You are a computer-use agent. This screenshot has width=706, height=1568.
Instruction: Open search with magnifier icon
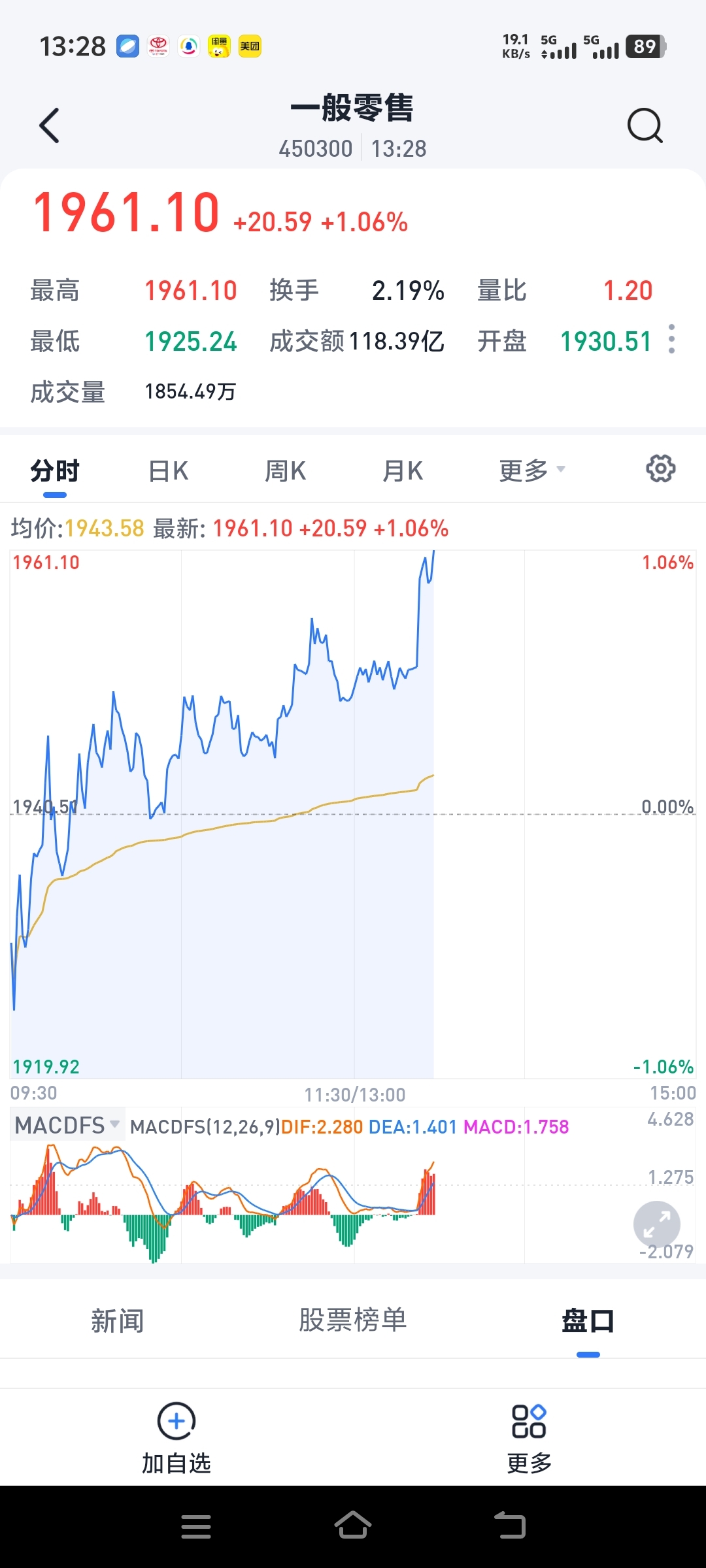(x=645, y=125)
